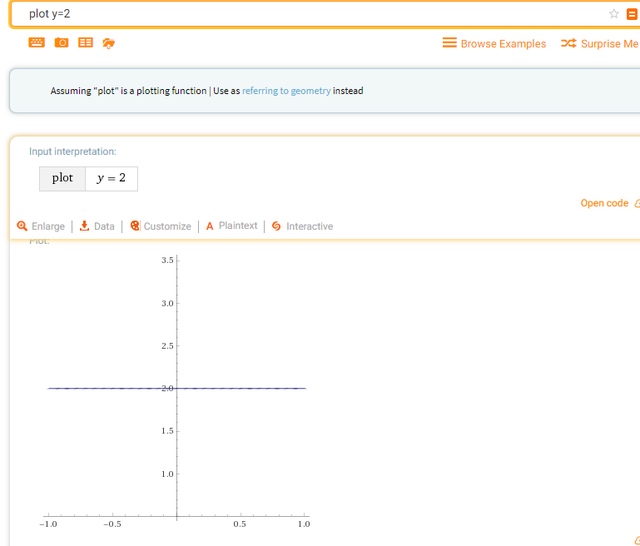This screenshot has width=640, height=546.
Task: Click the Enlarge magnifier icon
Action: click(22, 226)
